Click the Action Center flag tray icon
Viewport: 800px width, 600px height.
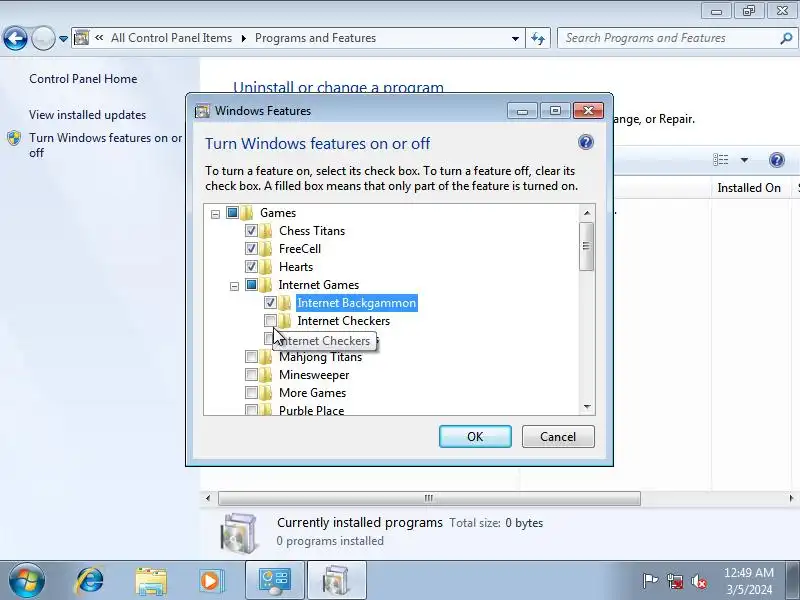point(649,581)
